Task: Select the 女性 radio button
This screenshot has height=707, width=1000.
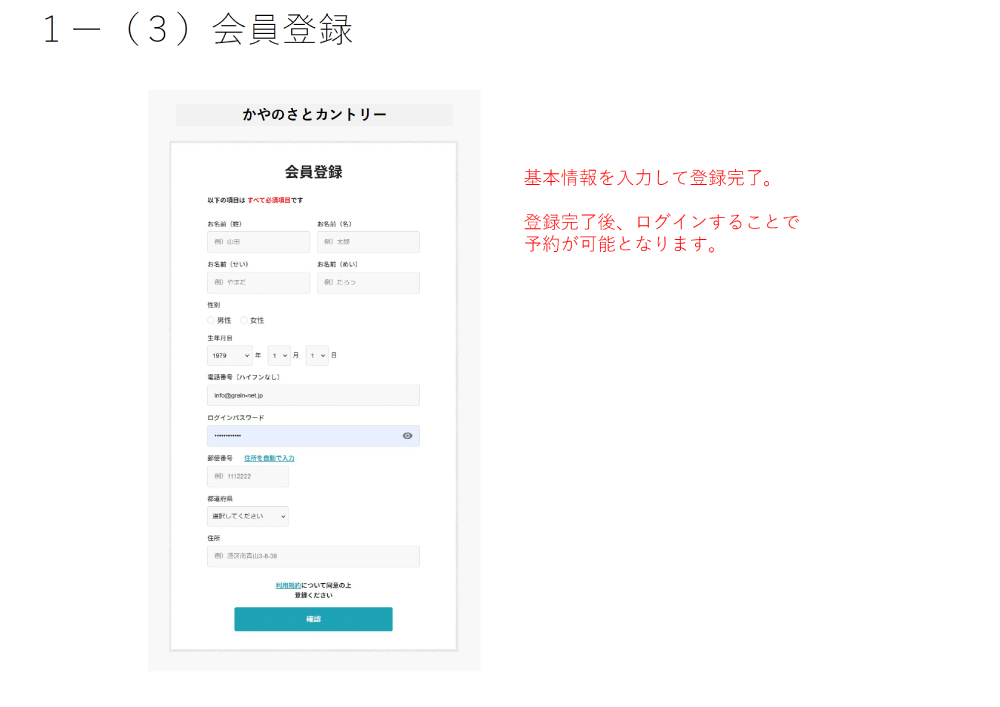Action: click(244, 320)
